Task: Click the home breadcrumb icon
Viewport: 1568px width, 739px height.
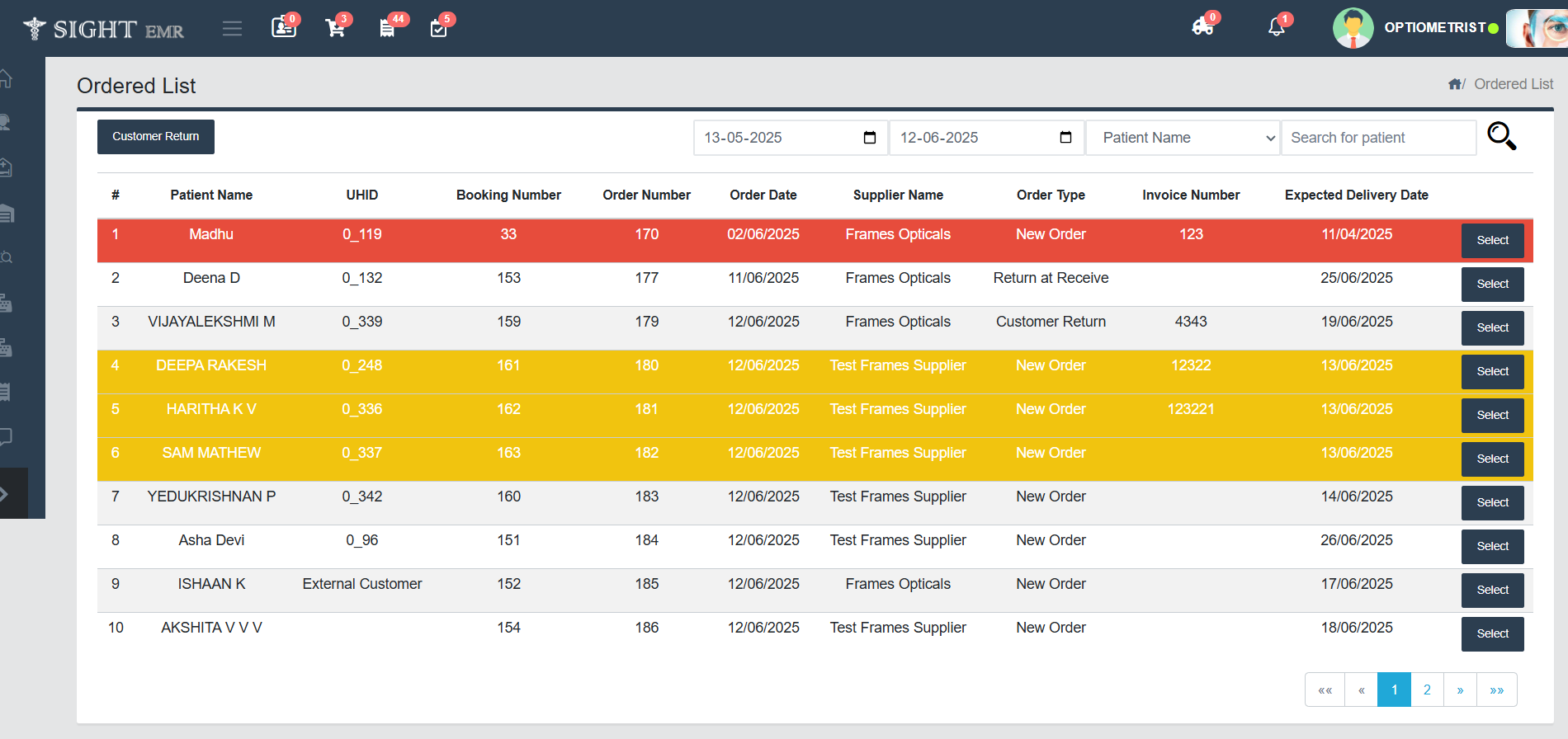Action: 1454,84
